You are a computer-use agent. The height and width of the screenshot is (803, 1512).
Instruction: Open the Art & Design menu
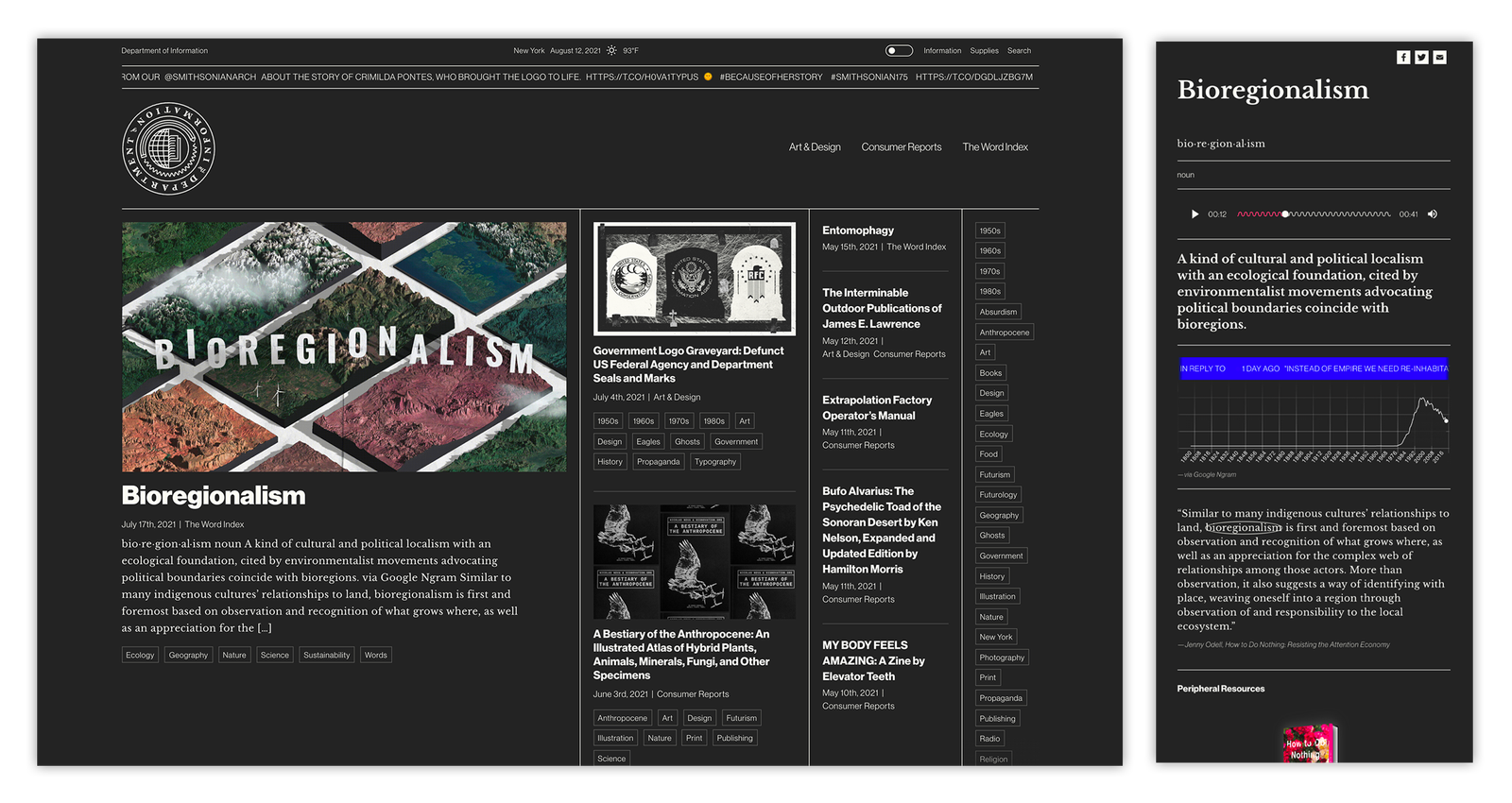pos(815,147)
